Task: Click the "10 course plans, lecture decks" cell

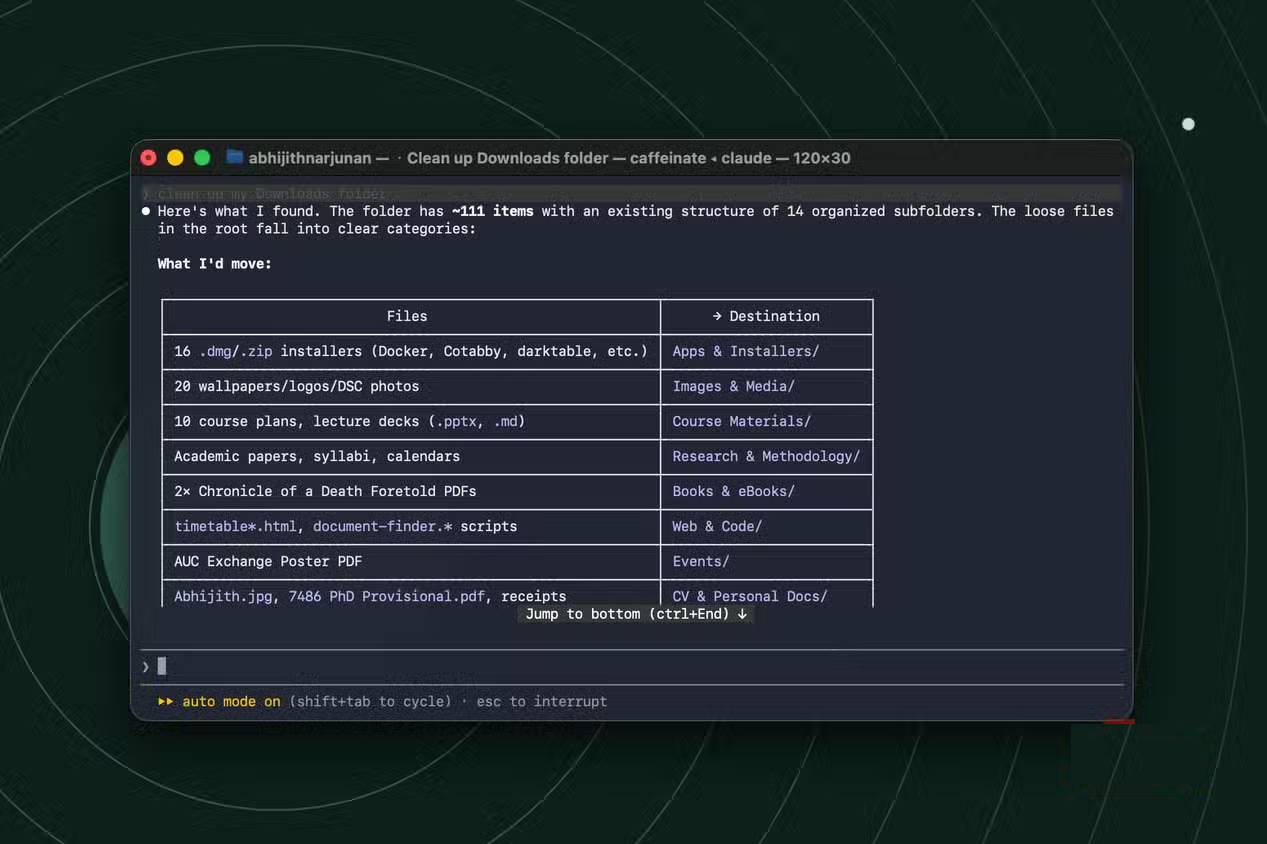Action: 411,421
